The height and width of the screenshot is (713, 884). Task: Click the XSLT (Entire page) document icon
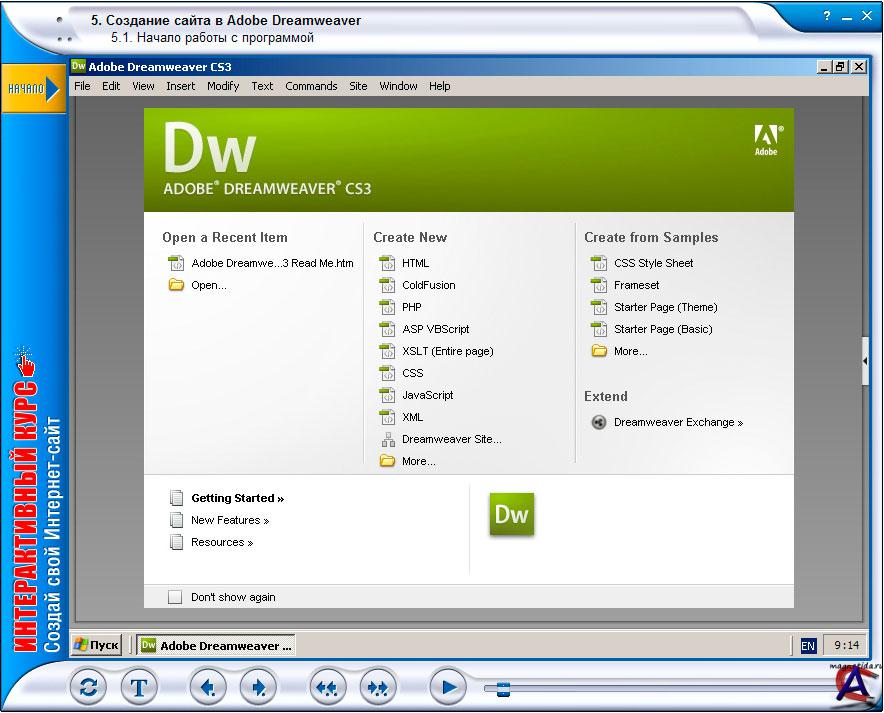click(x=387, y=351)
